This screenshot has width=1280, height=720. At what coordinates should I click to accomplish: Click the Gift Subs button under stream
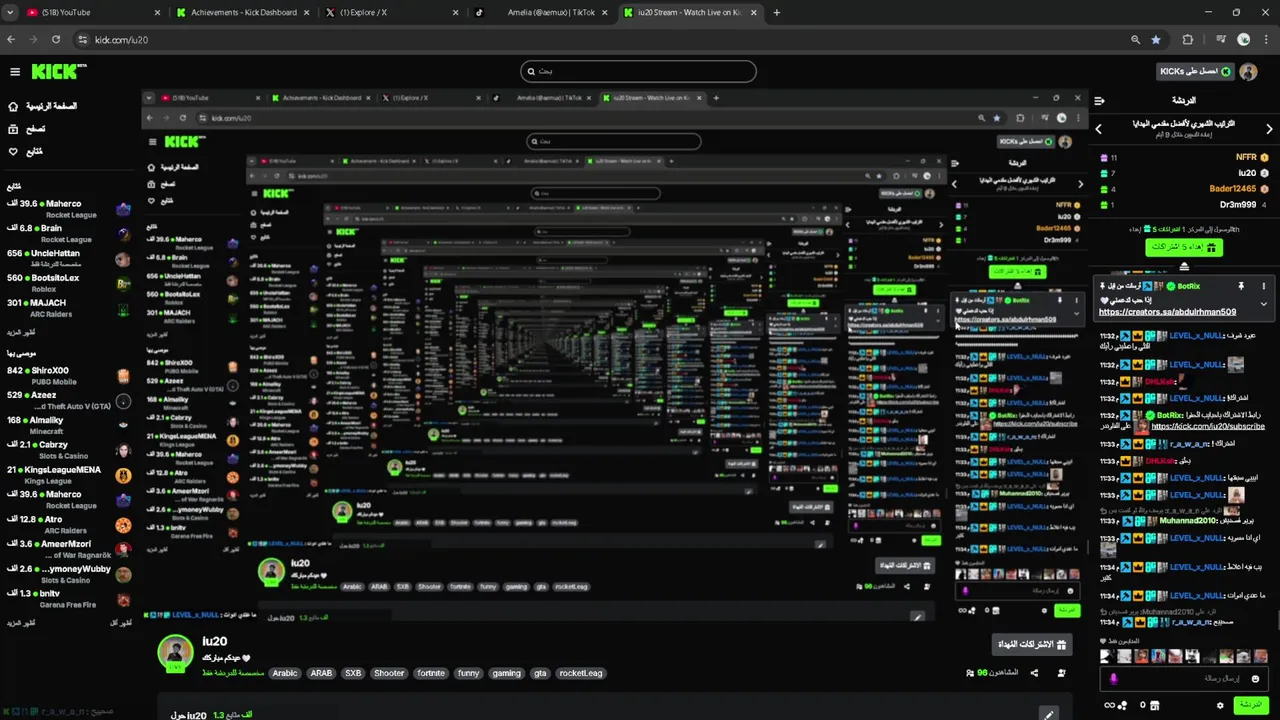pos(1033,644)
